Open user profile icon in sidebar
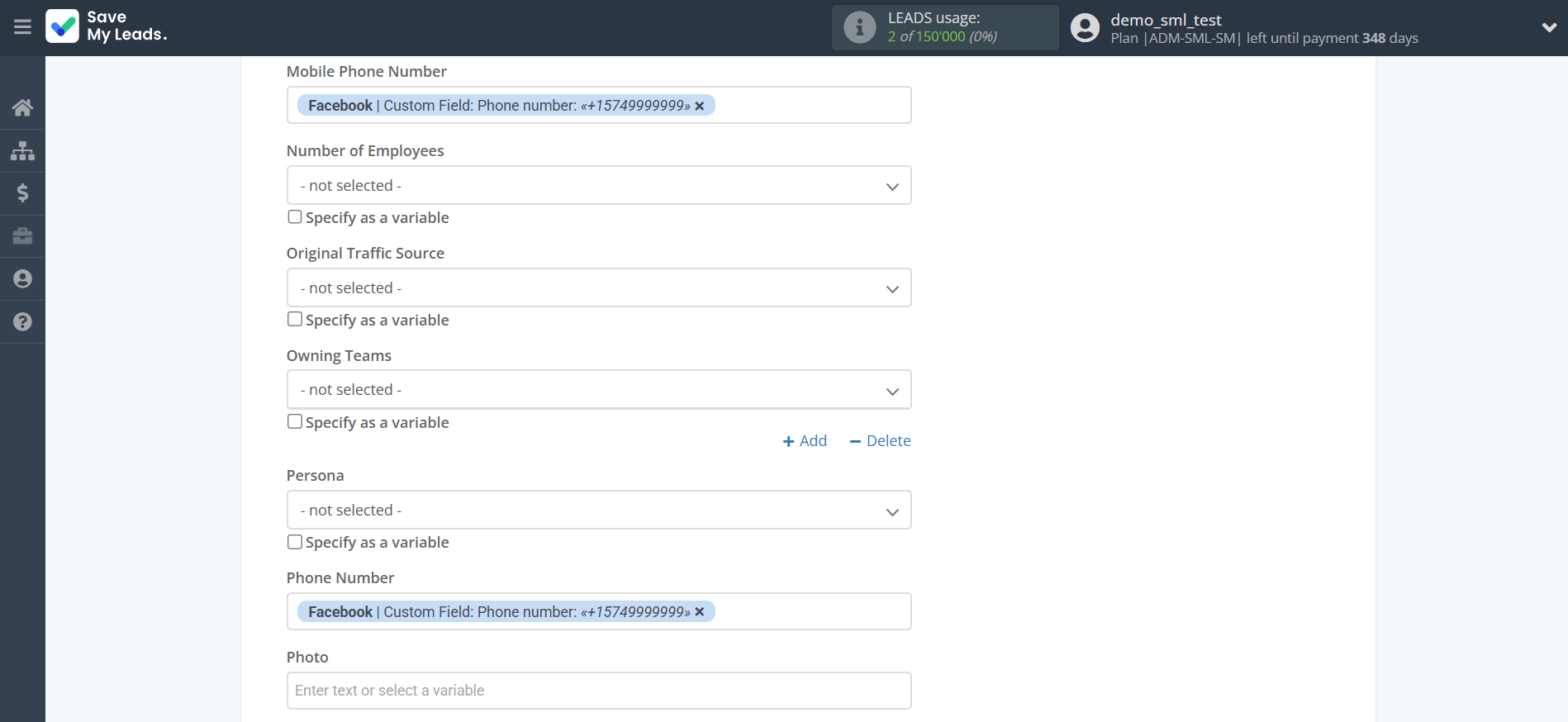The height and width of the screenshot is (722, 1568). tap(22, 279)
